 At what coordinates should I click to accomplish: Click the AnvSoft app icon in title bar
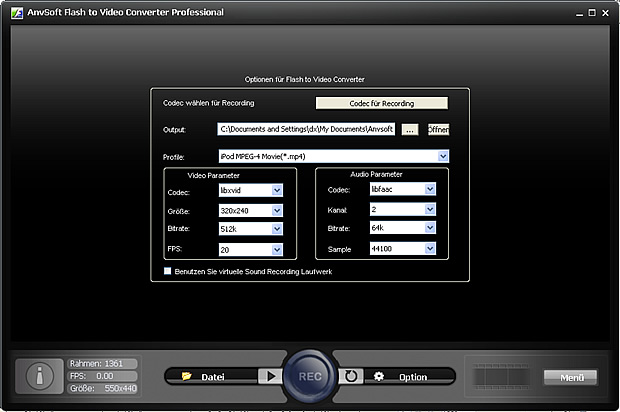click(x=17, y=13)
